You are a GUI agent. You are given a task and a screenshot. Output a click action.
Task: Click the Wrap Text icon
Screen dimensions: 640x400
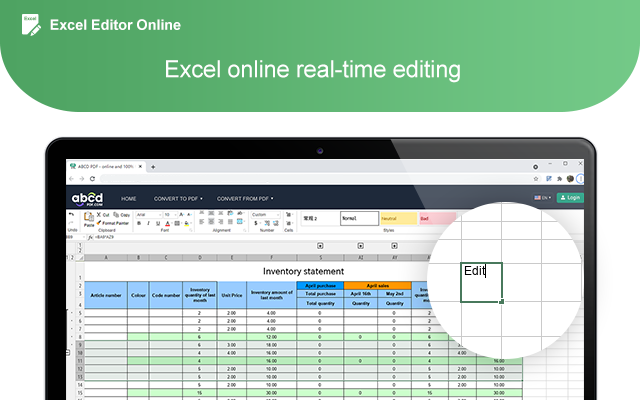coord(230,213)
